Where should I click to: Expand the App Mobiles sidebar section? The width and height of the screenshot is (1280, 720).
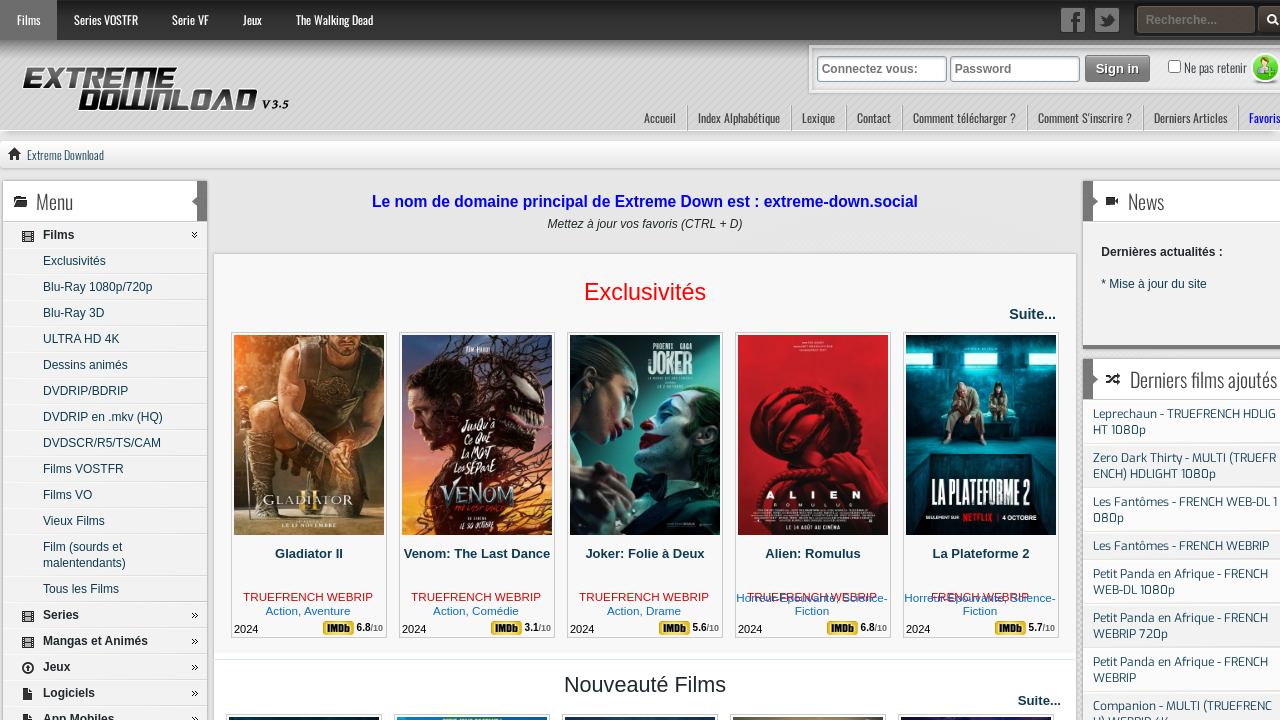pos(194,716)
